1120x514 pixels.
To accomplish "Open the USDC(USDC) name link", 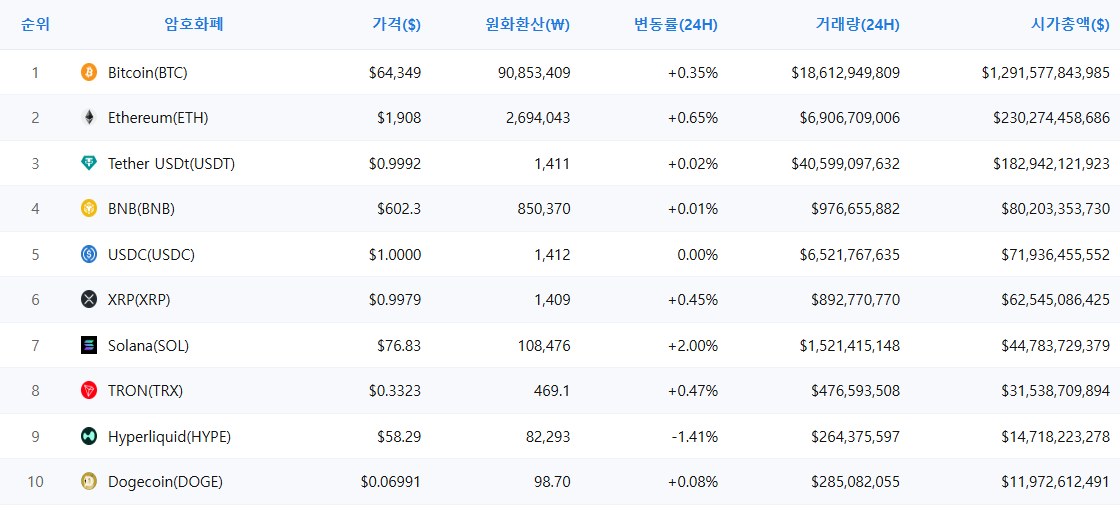I will pyautogui.click(x=151, y=255).
